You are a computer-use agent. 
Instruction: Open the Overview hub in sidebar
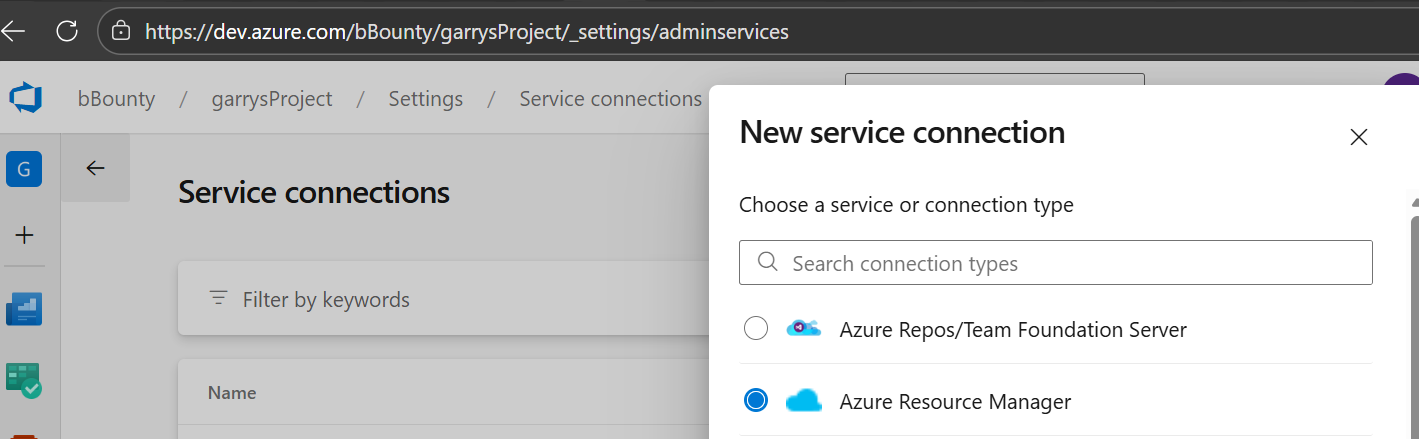pos(24,309)
